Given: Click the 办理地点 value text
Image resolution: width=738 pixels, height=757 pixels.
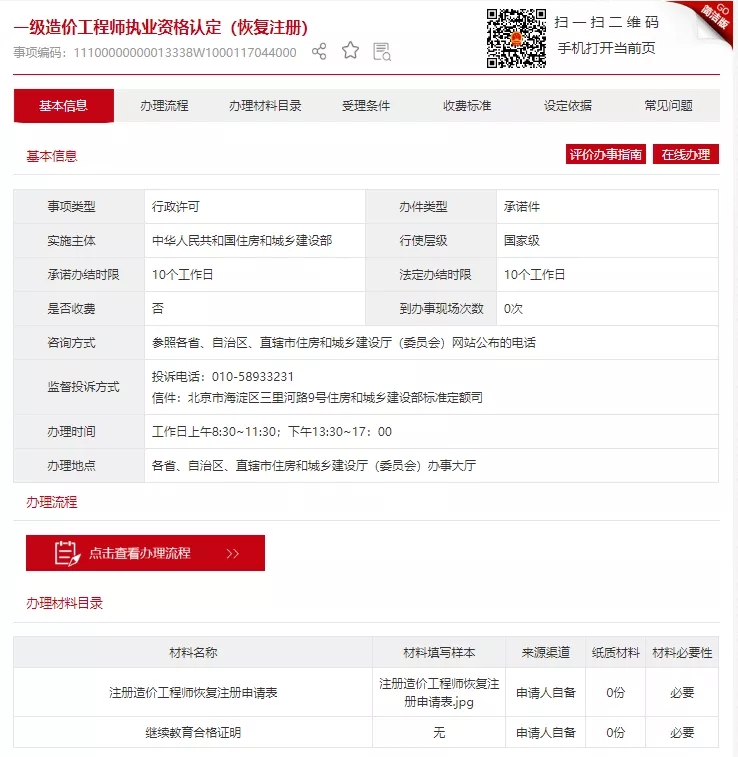Looking at the screenshot, I should [314, 465].
